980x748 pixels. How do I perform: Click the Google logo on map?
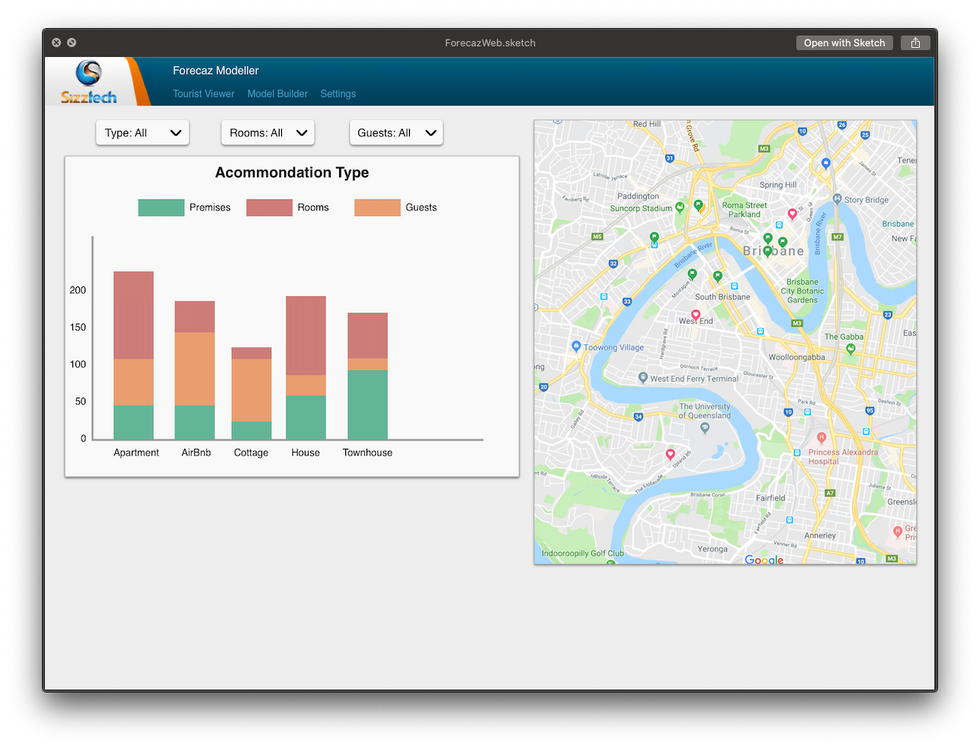click(x=764, y=560)
